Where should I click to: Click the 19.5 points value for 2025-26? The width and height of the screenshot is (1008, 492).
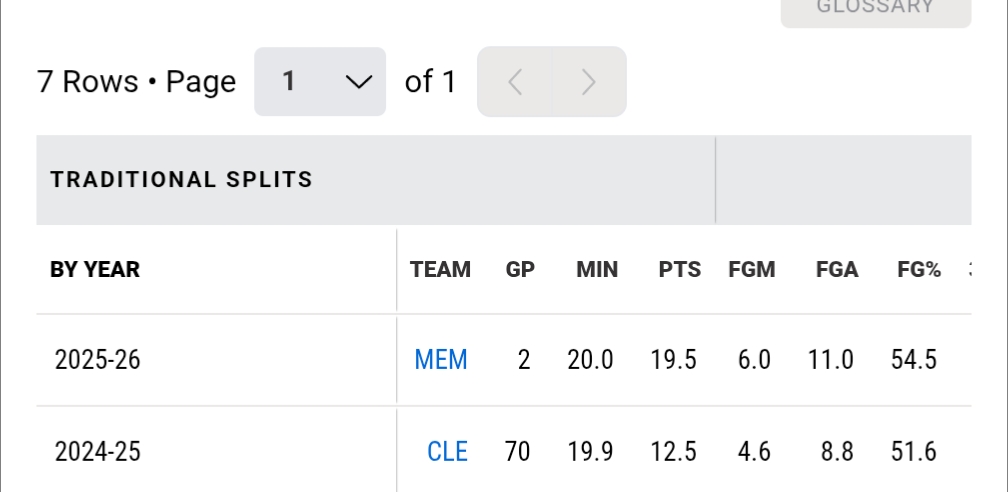point(673,360)
